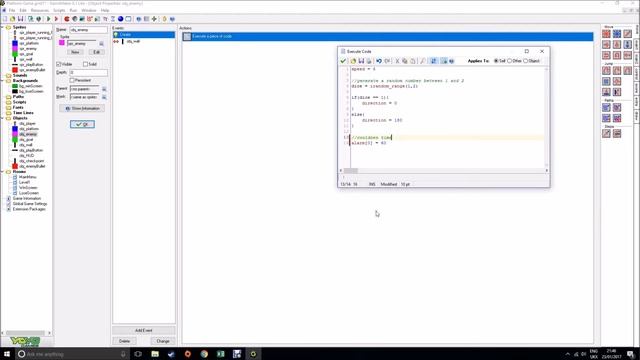Select the obj_wall collision event
The image size is (640, 360).
[144, 41]
